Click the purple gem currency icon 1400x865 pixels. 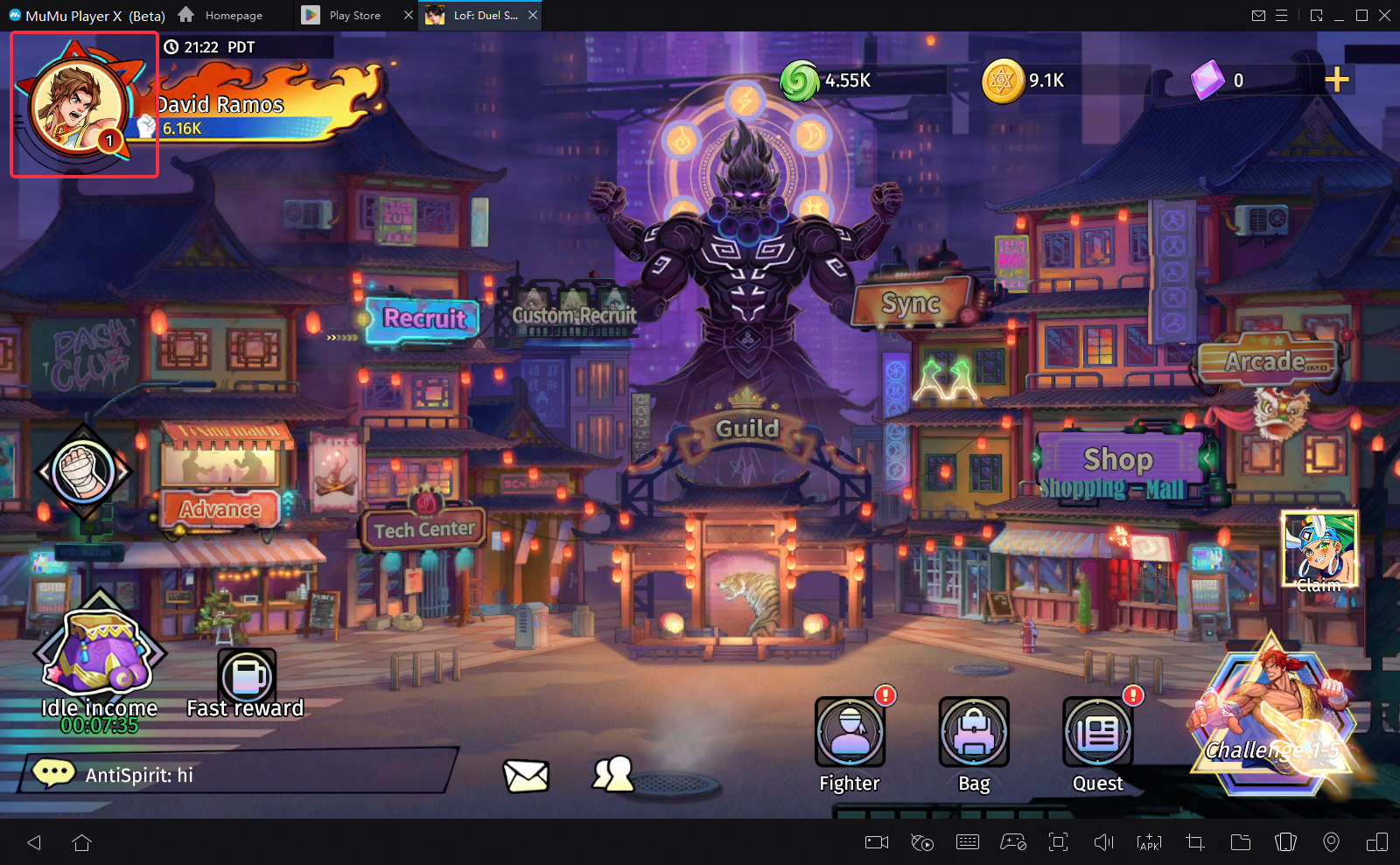[1207, 80]
